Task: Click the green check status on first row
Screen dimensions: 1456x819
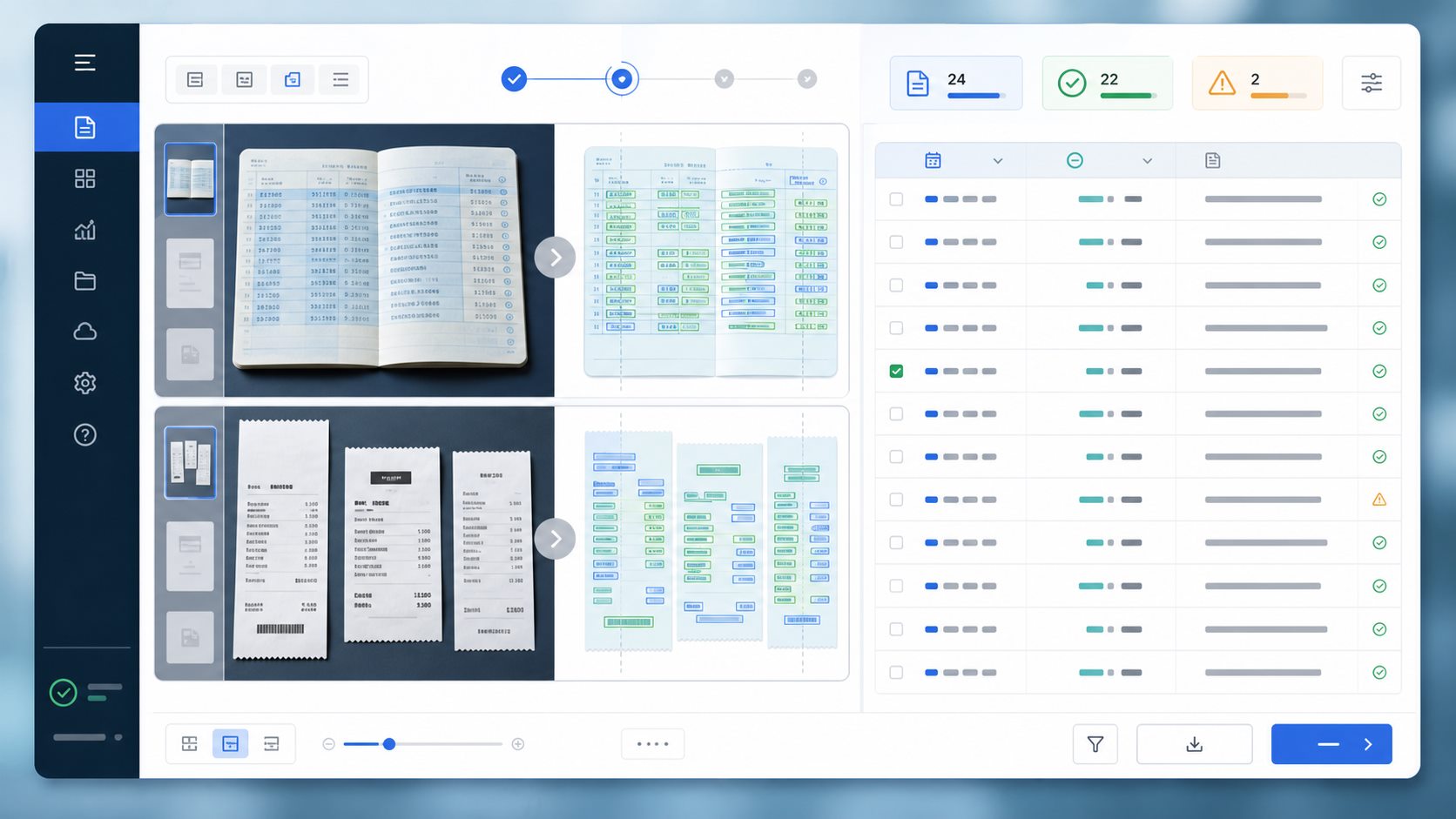Action: click(1379, 199)
